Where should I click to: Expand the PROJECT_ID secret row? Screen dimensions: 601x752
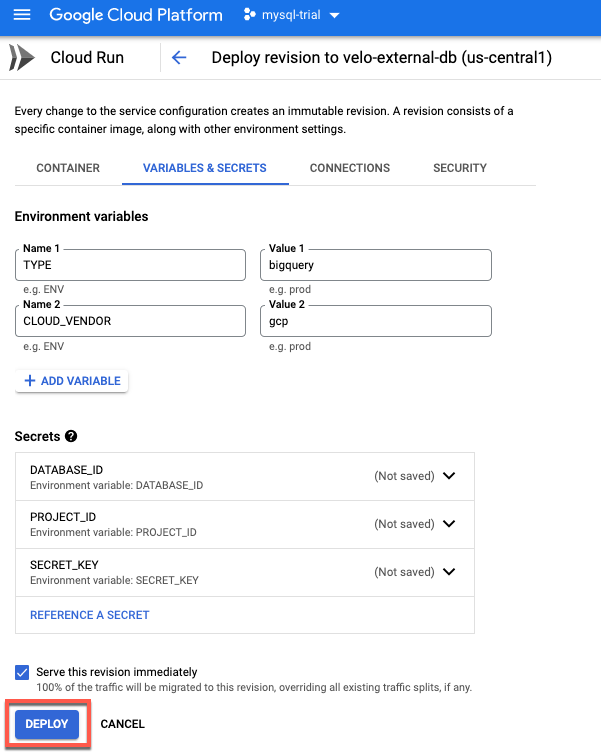(x=449, y=524)
